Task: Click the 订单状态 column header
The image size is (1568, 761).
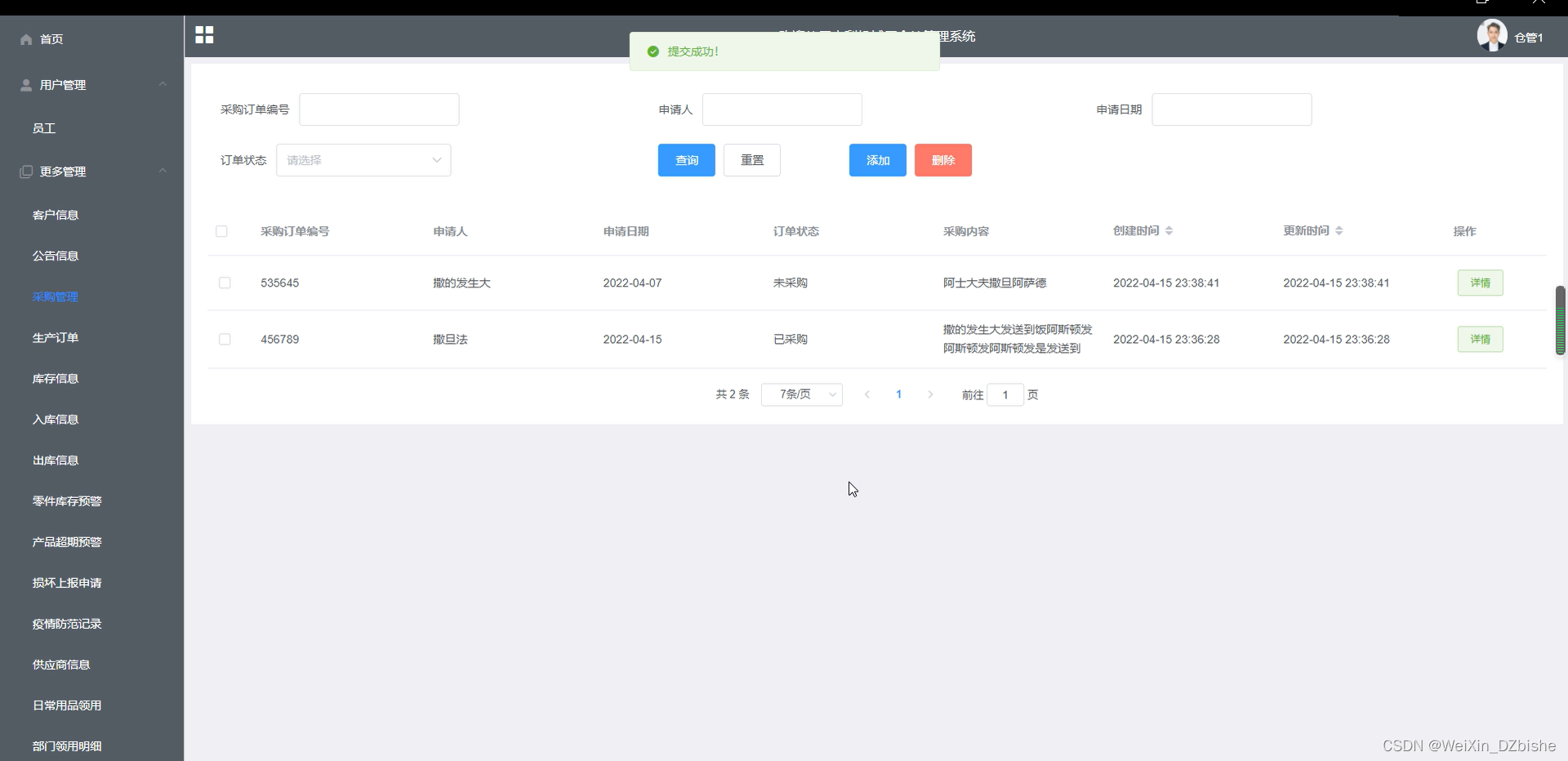Action: tap(796, 231)
